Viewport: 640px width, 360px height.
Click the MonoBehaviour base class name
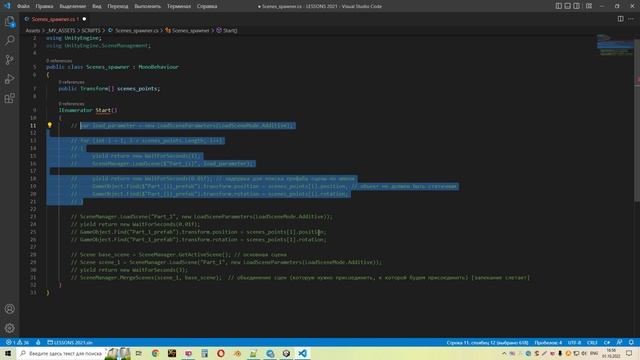(x=158, y=67)
